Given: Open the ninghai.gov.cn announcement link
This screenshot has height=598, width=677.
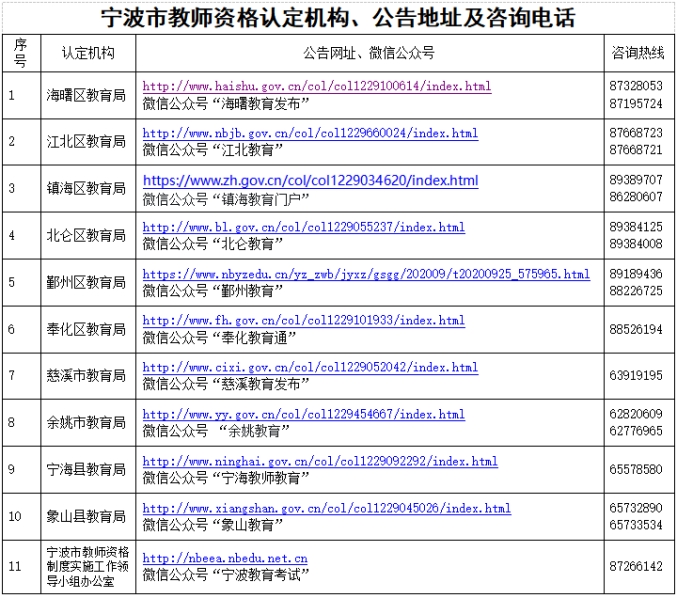Looking at the screenshot, I should (x=320, y=462).
